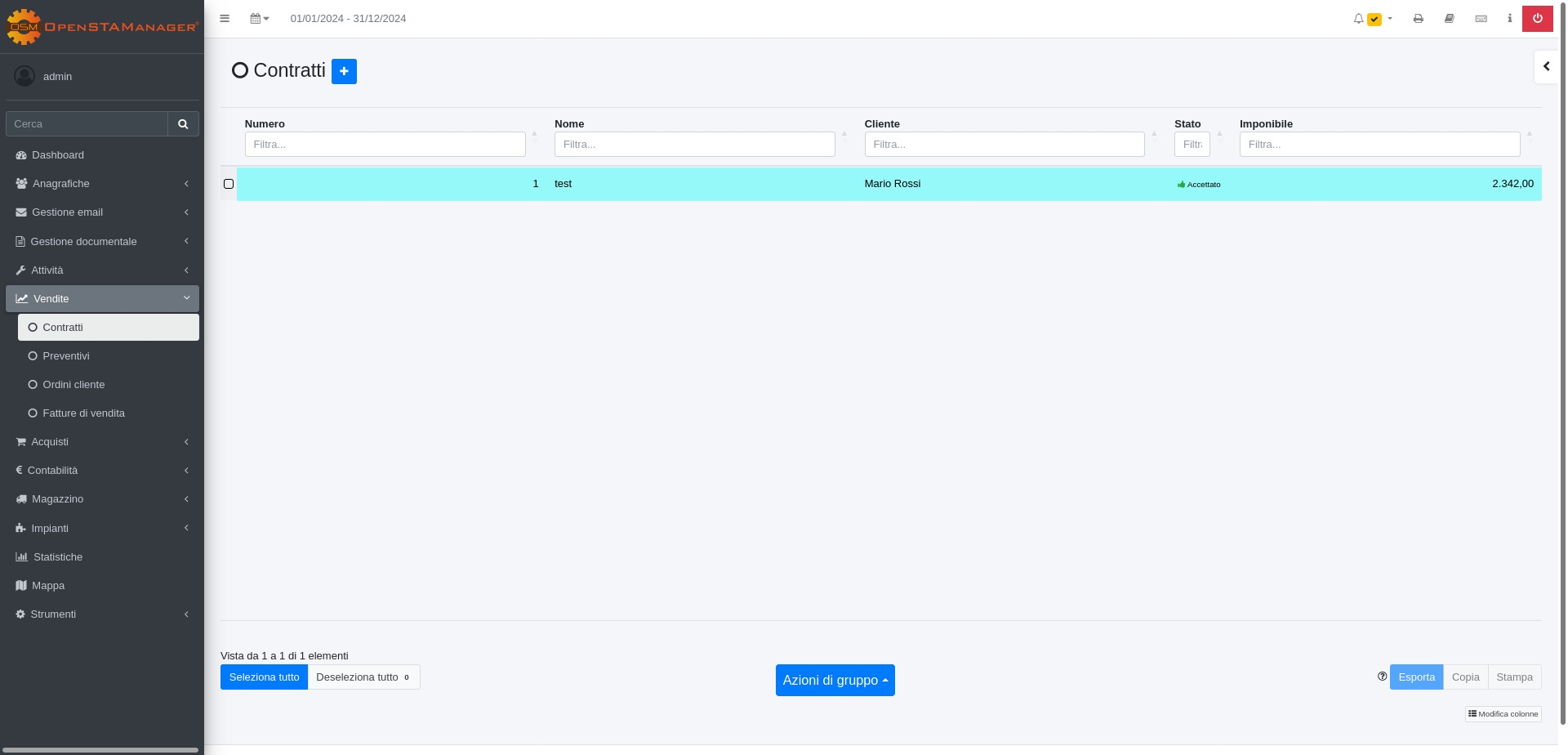Tick the checkbox for contract row 1
1568x755 pixels.
(x=229, y=184)
